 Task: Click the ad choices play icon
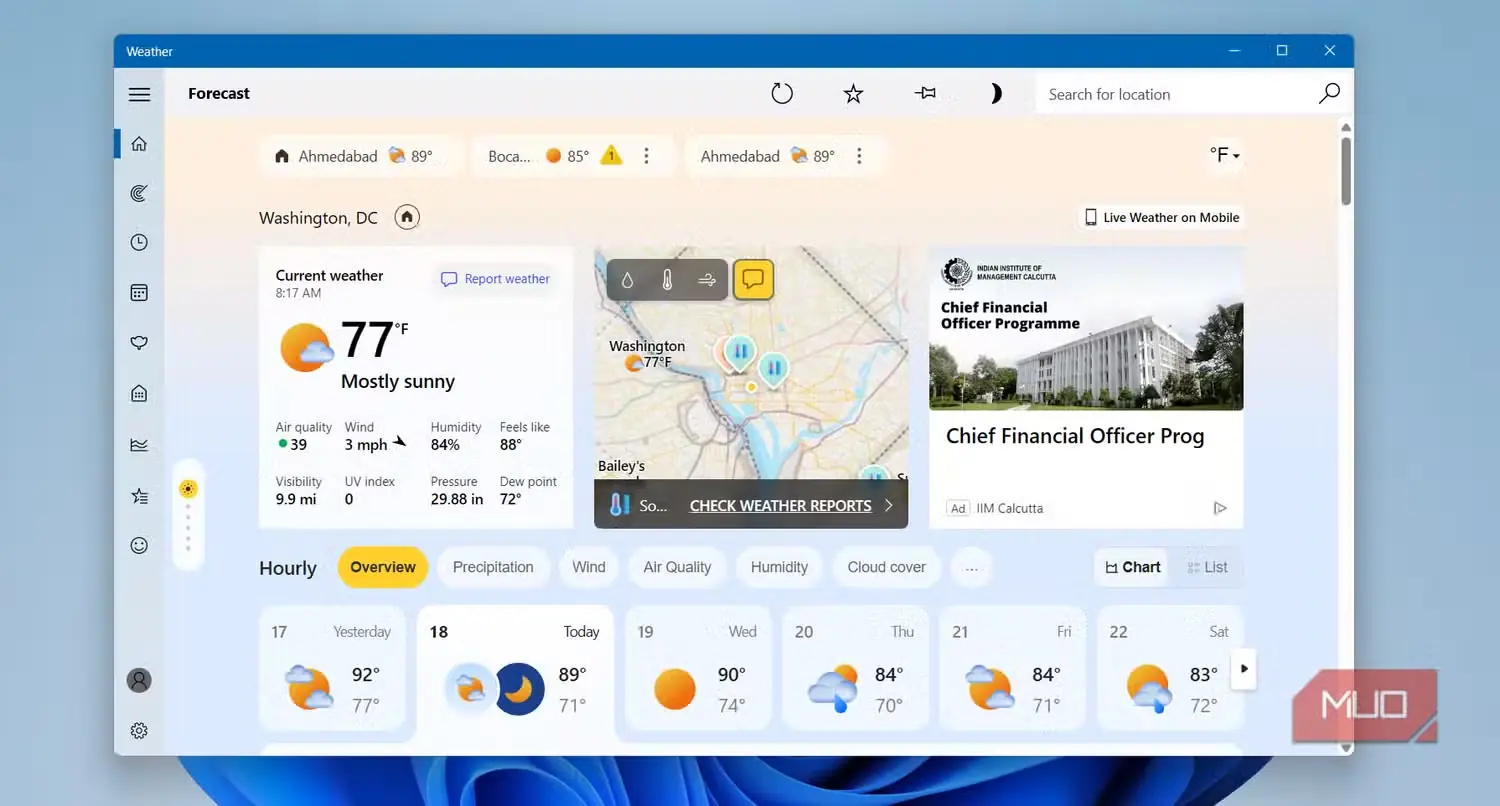1220,508
